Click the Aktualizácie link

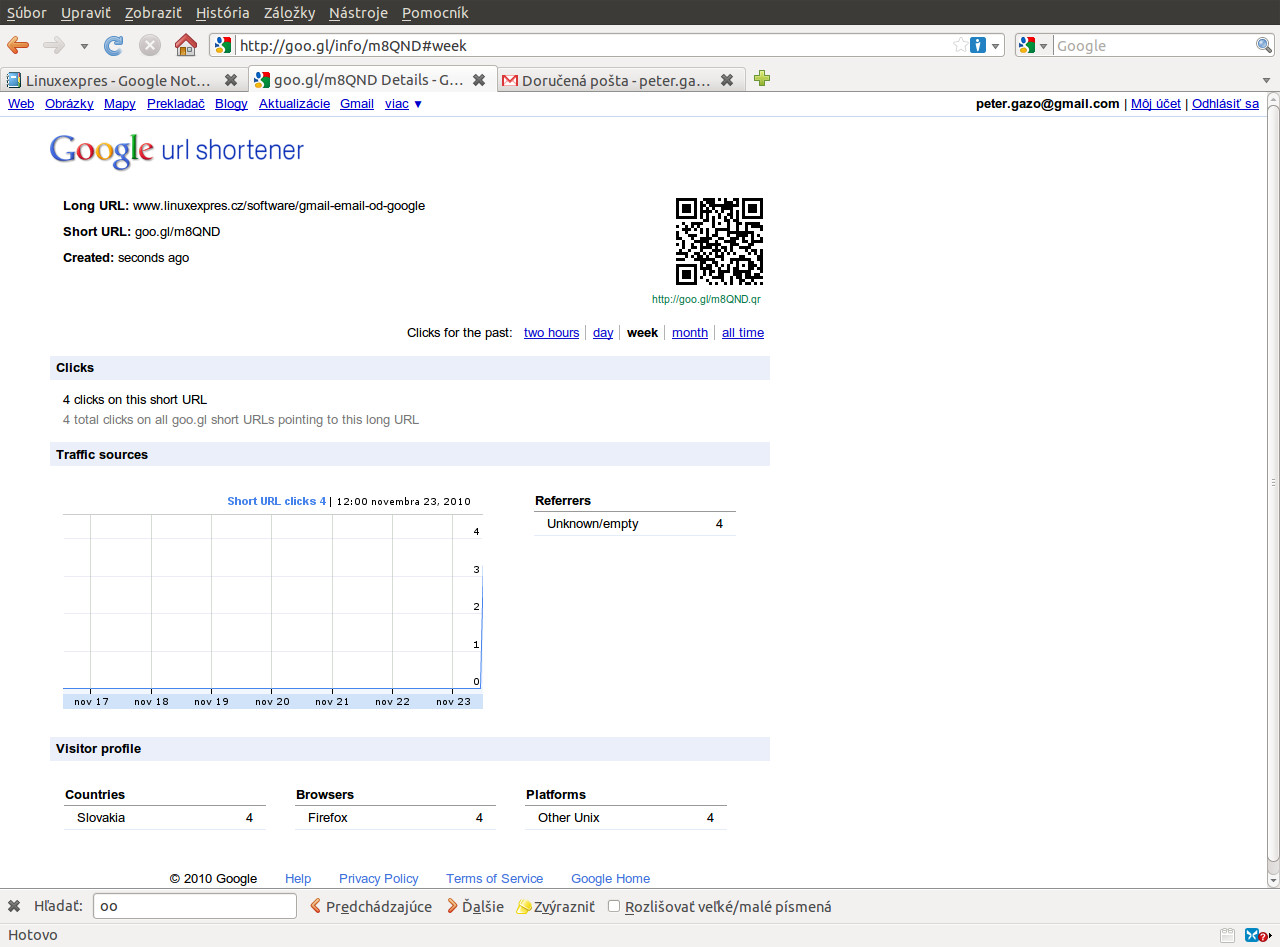tap(294, 104)
